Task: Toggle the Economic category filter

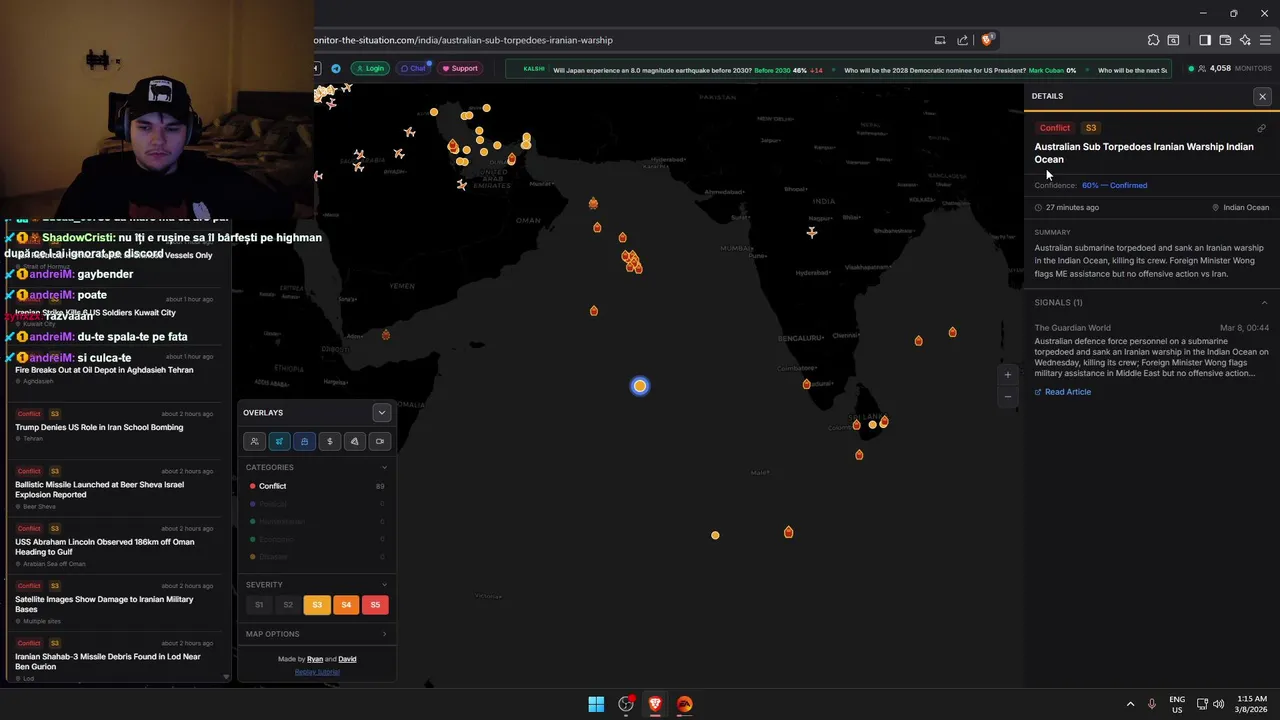Action: pos(317,539)
